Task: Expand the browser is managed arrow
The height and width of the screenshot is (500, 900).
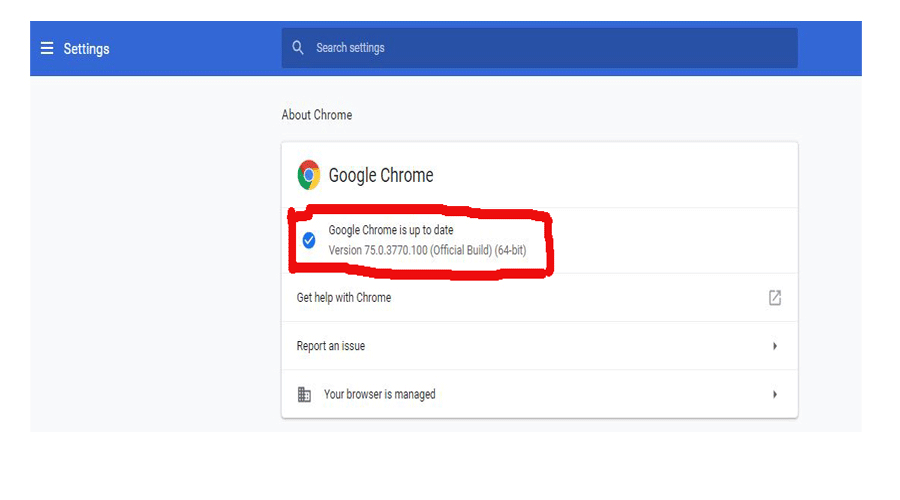Action: coord(775,394)
